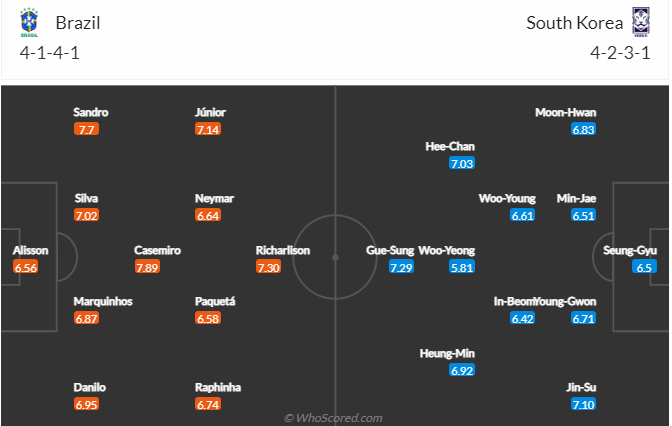Click the Hee-Chan player name
Viewport: 672px width, 426px height.
coord(450,147)
